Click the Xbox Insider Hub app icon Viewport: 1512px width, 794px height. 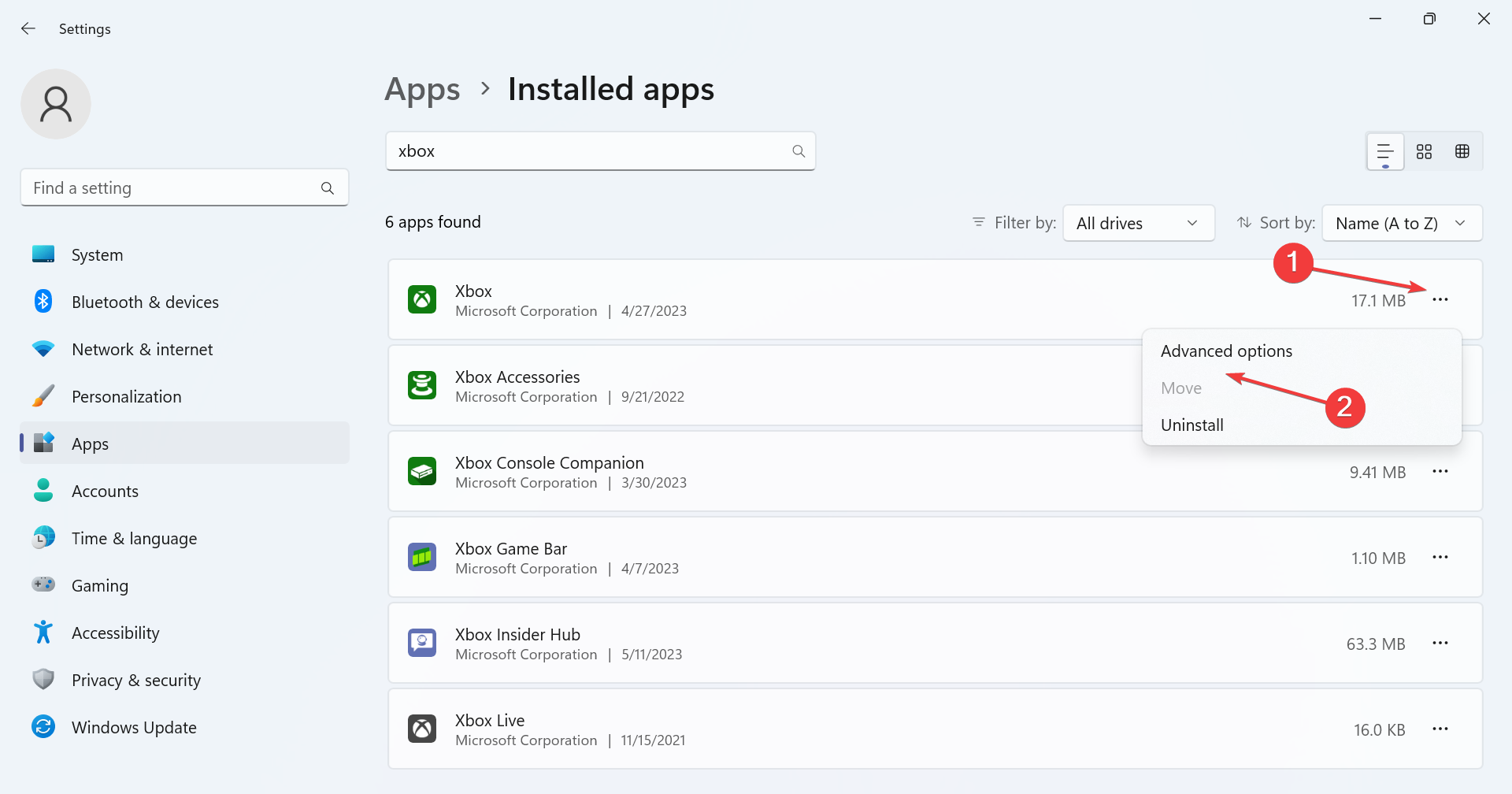[422, 644]
